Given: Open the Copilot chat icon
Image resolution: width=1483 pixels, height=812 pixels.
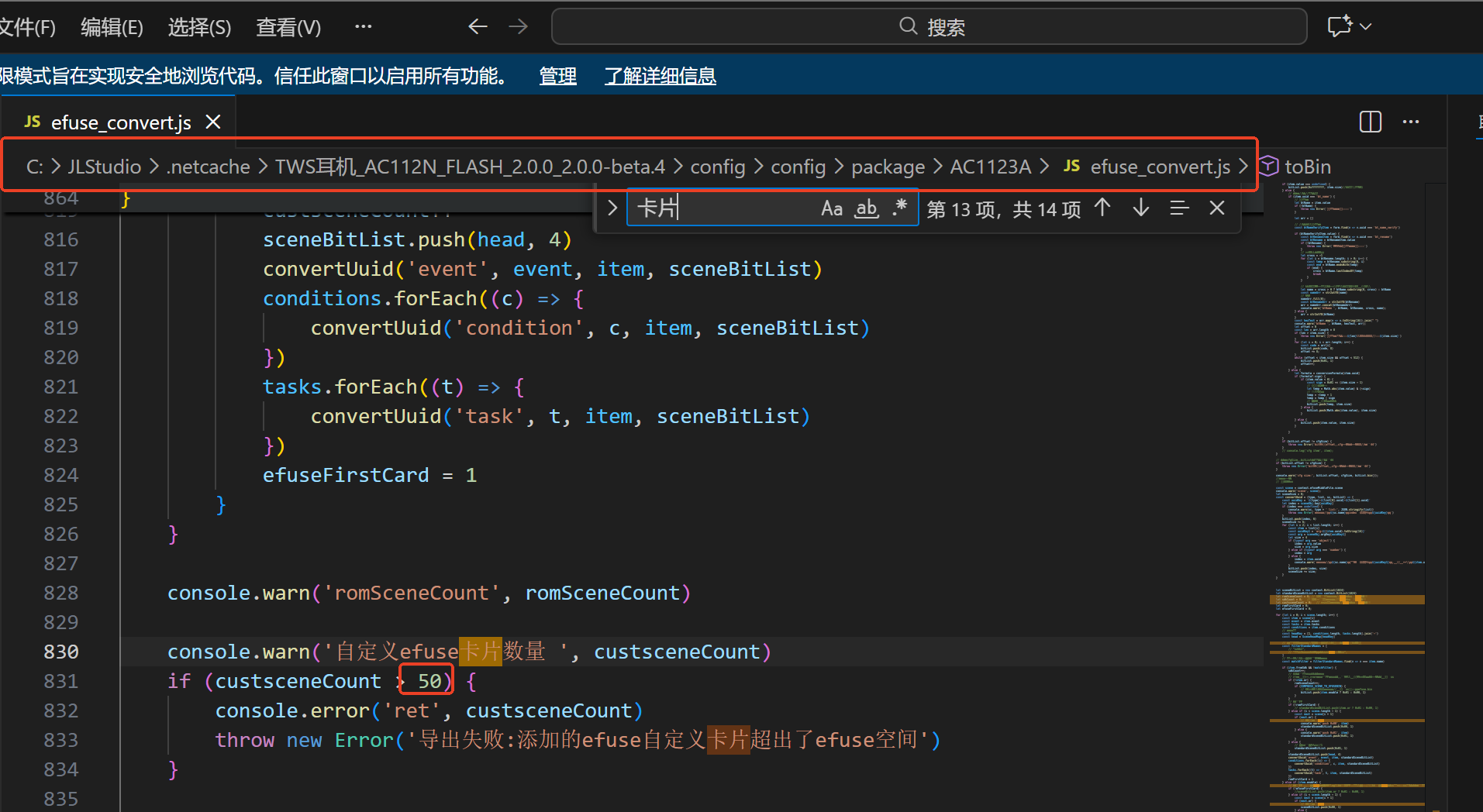Looking at the screenshot, I should (x=1340, y=26).
